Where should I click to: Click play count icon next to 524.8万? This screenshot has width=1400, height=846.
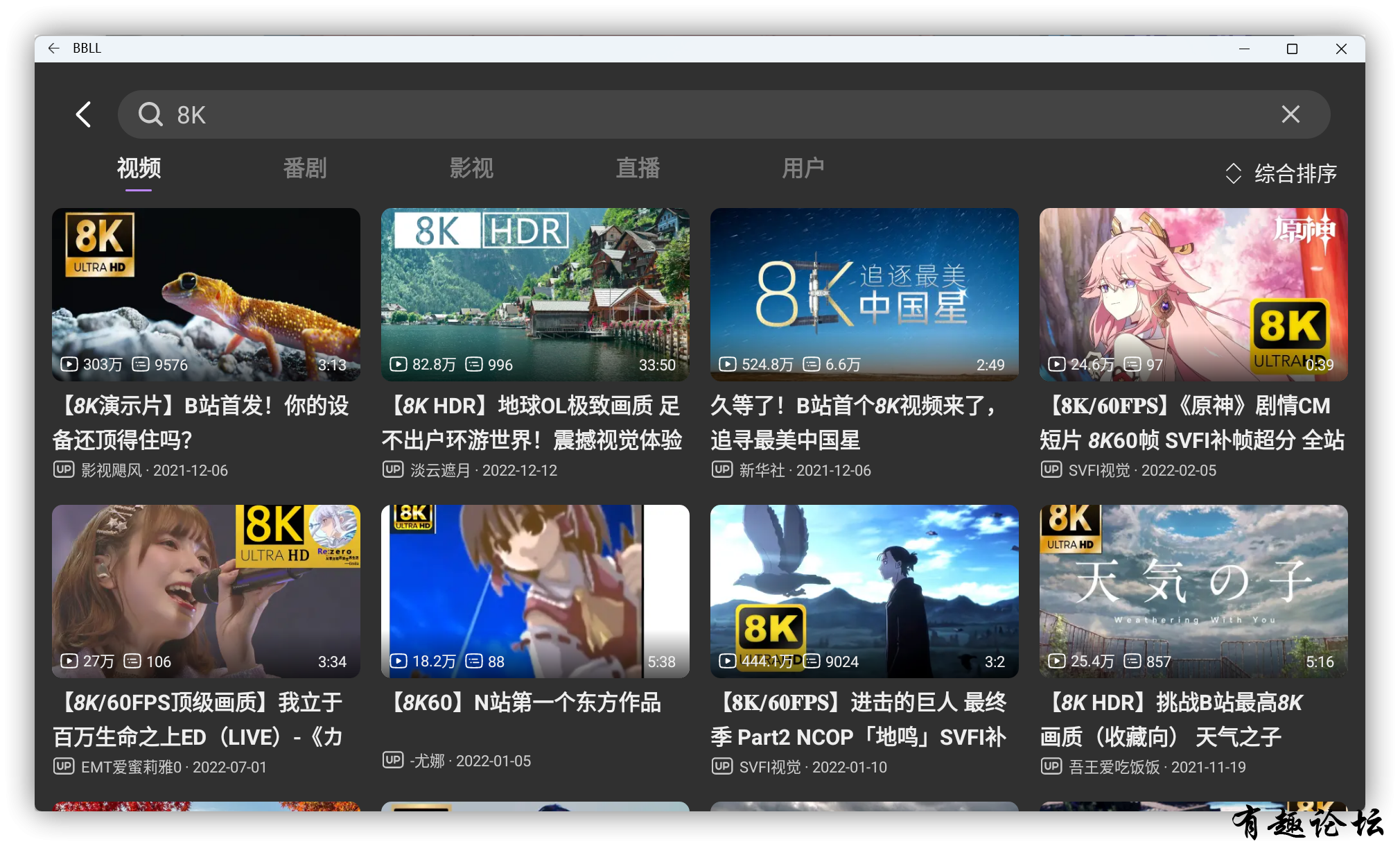tap(727, 364)
